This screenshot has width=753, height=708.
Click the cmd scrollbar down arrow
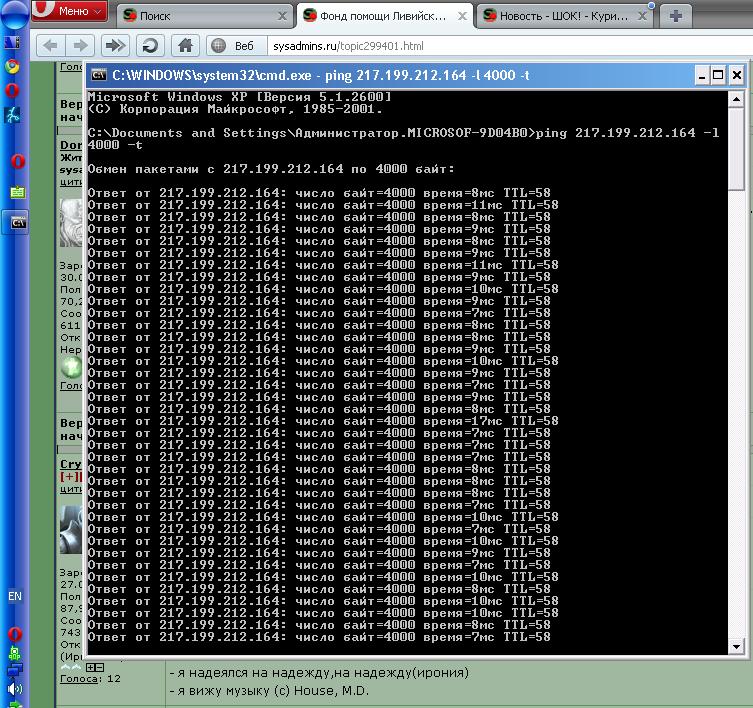pyautogui.click(x=736, y=647)
